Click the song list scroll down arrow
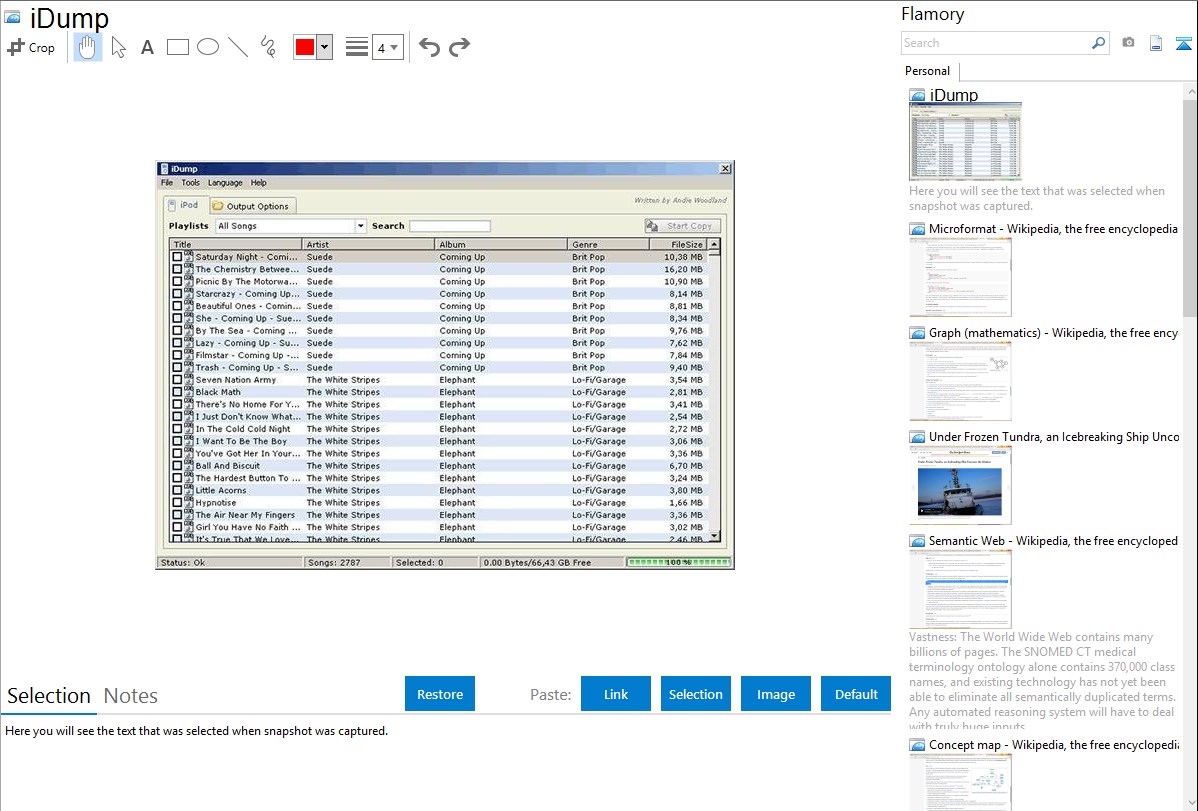Image resolution: width=1198 pixels, height=811 pixels. [714, 536]
